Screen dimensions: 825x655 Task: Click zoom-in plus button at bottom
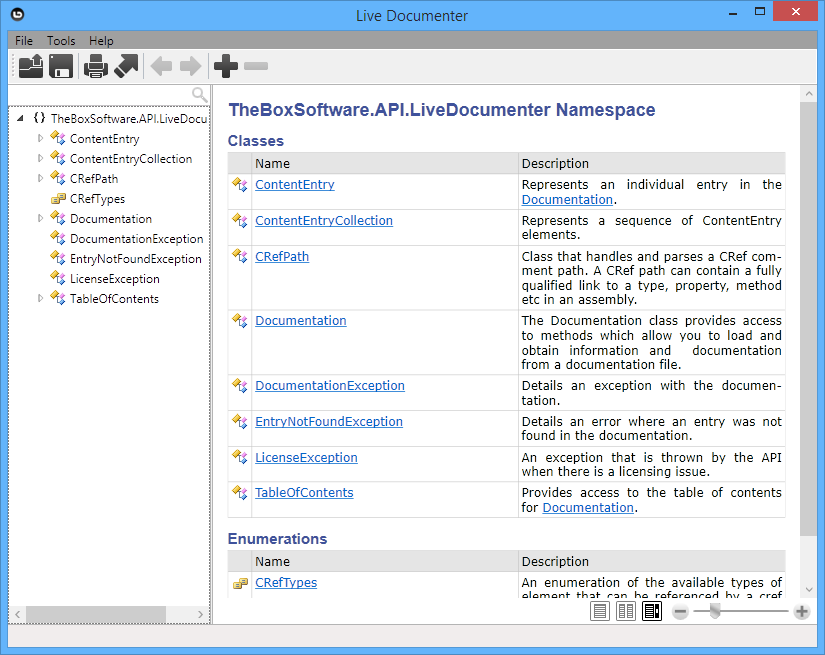802,612
